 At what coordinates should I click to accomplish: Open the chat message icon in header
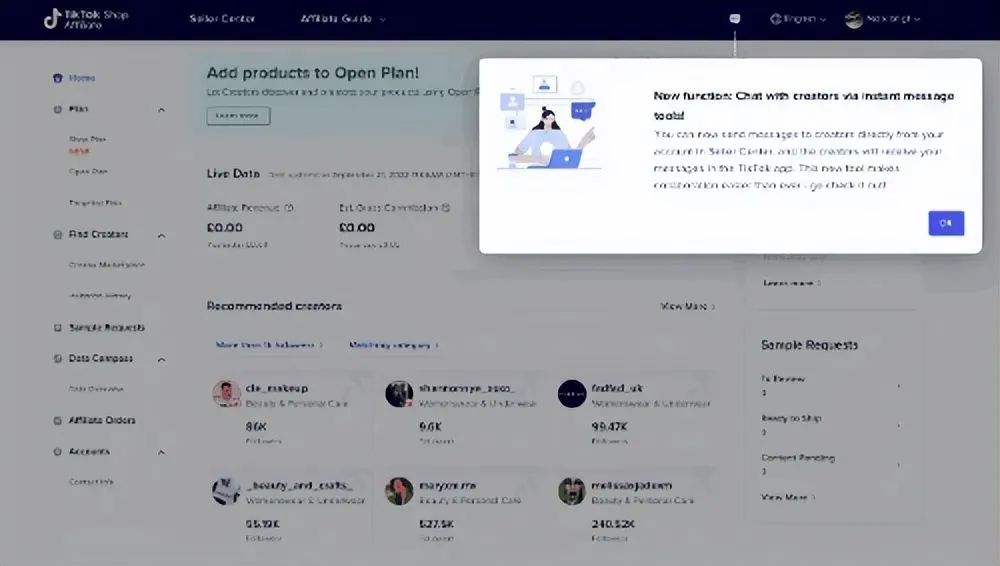click(x=735, y=19)
